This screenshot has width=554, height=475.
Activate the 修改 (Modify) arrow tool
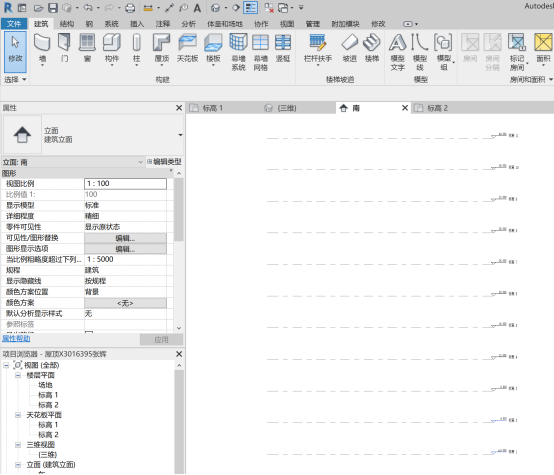(x=15, y=51)
